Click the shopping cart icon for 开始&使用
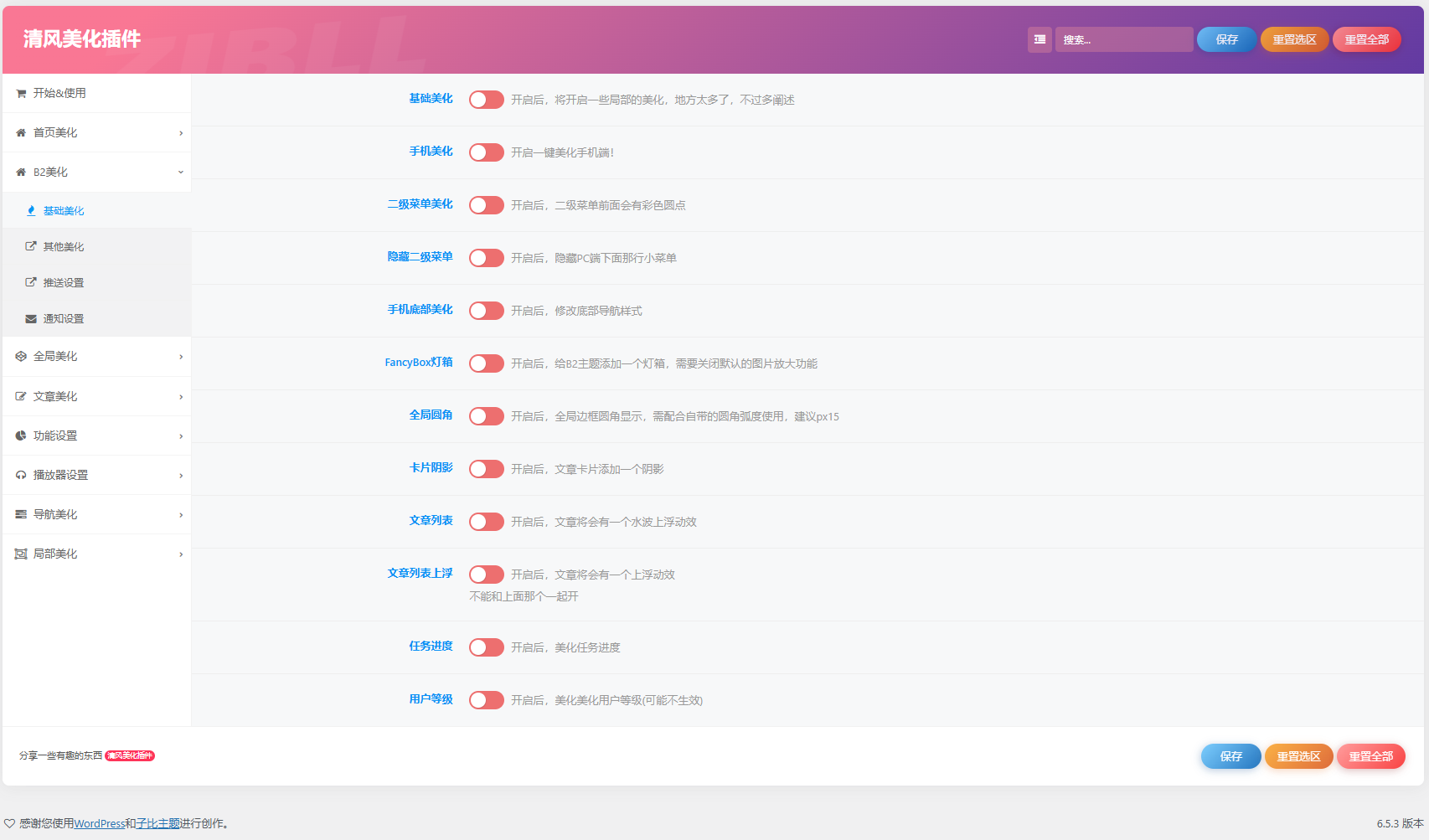1429x840 pixels. (x=21, y=94)
